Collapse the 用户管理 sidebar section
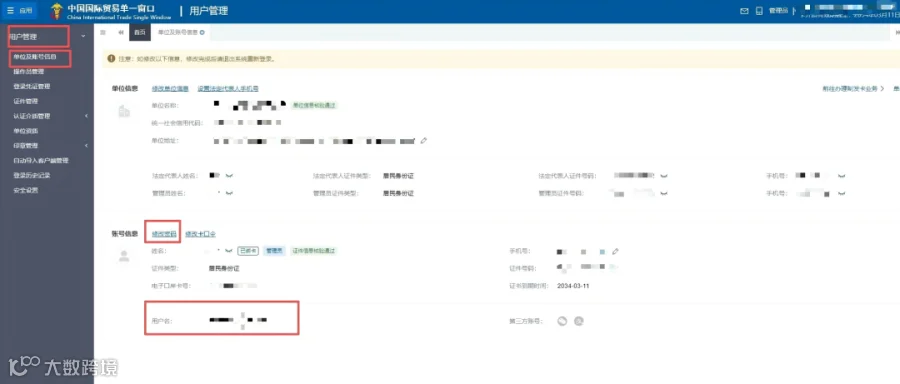Screen dimensions: 900x384 (x=84, y=37)
